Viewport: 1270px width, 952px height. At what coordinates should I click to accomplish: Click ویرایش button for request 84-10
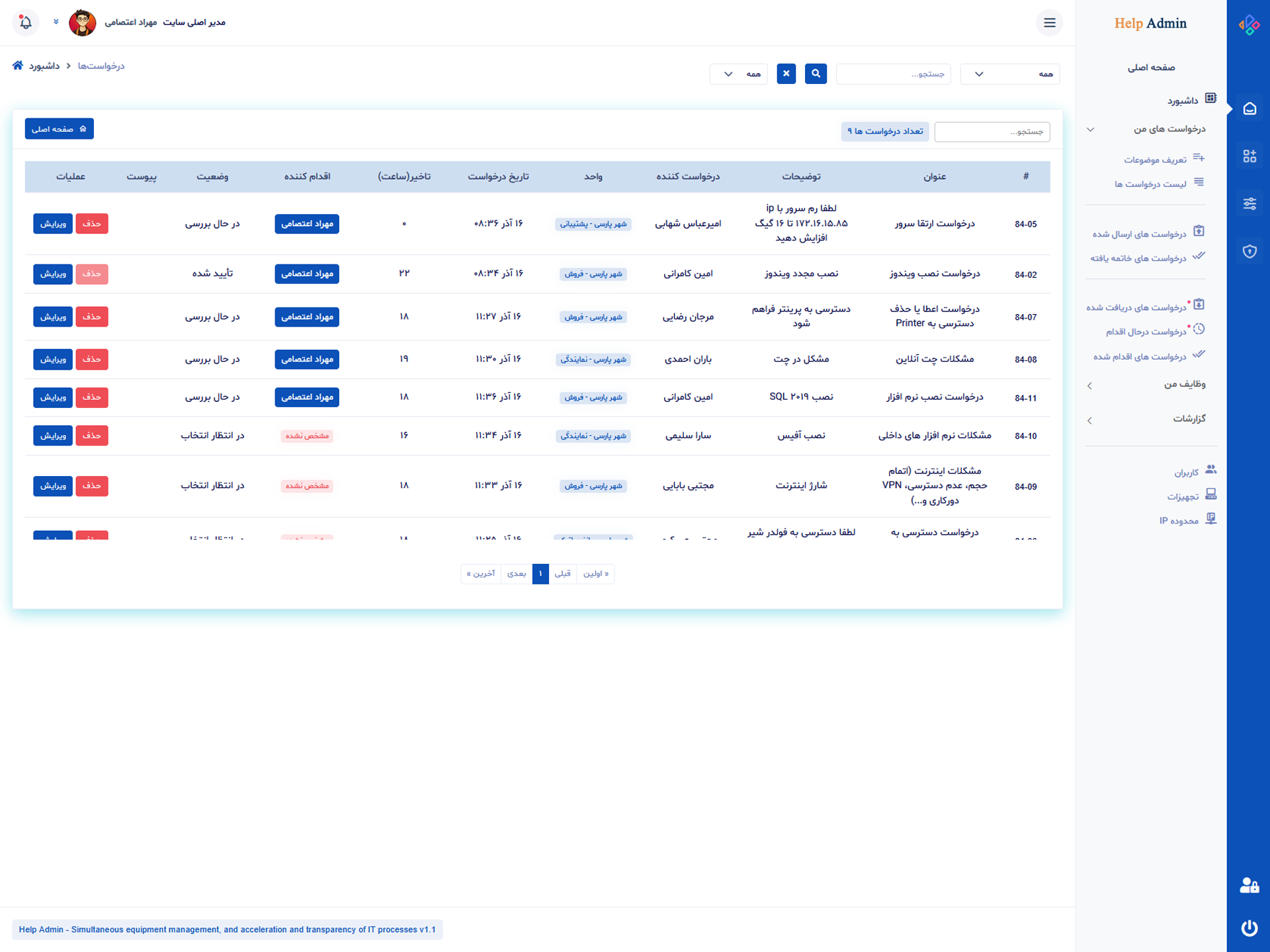coord(53,436)
